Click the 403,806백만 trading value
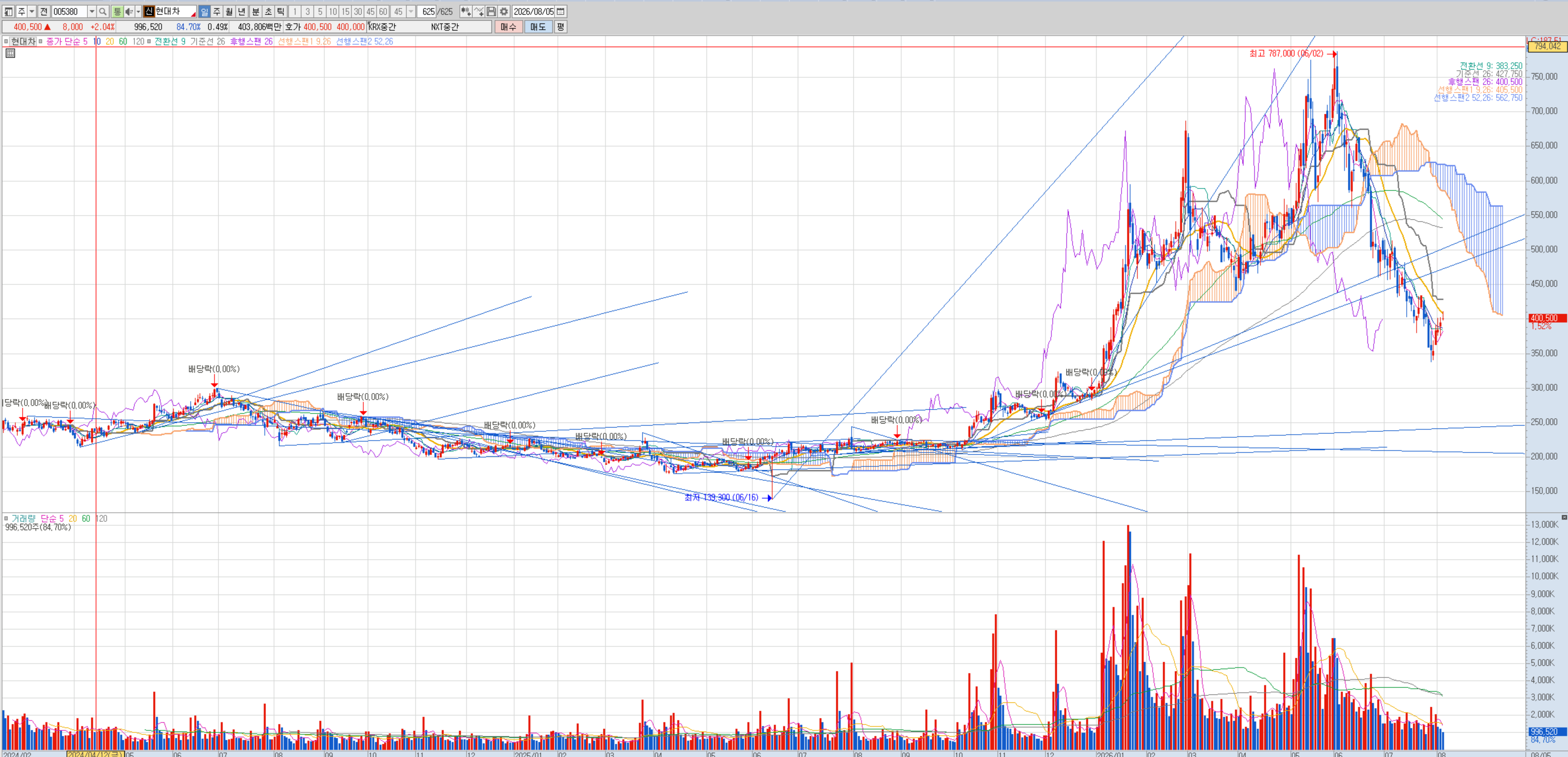 [x=259, y=27]
